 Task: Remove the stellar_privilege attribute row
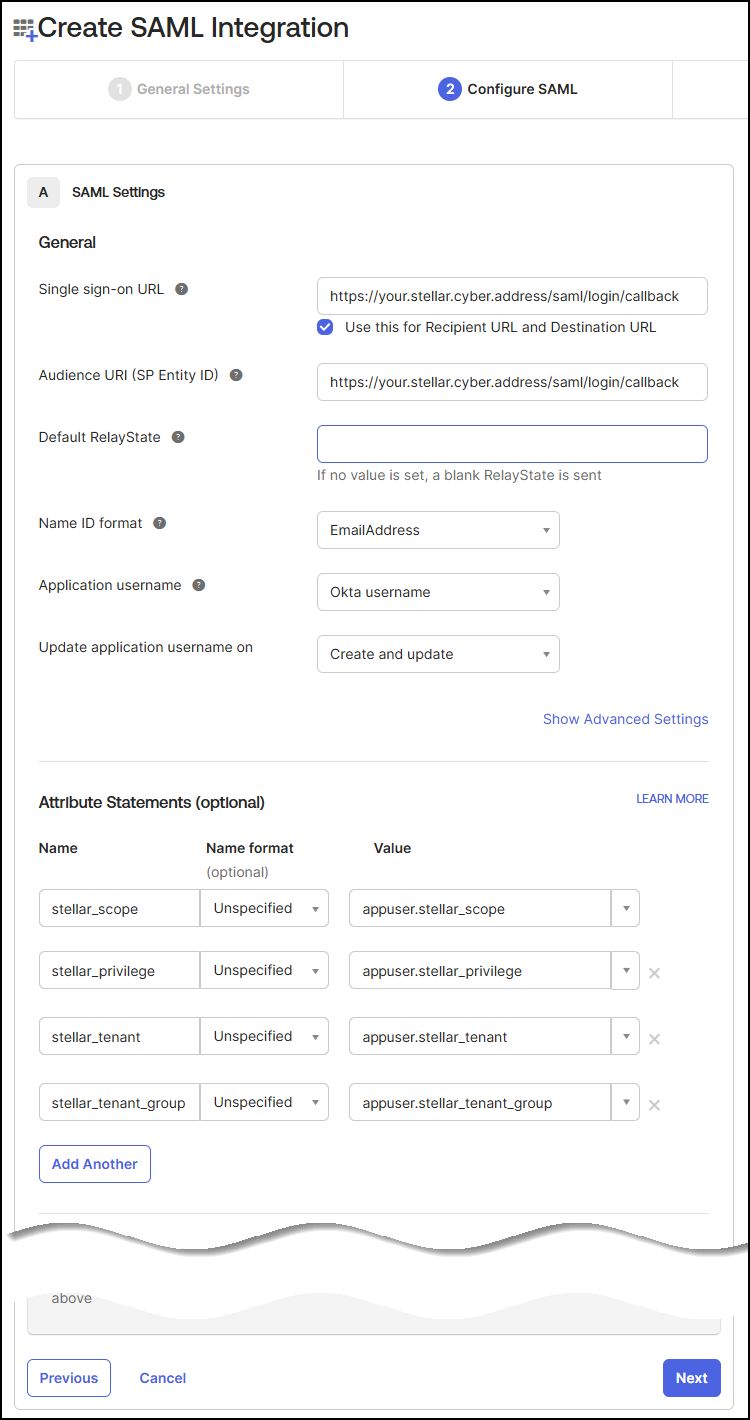point(654,973)
